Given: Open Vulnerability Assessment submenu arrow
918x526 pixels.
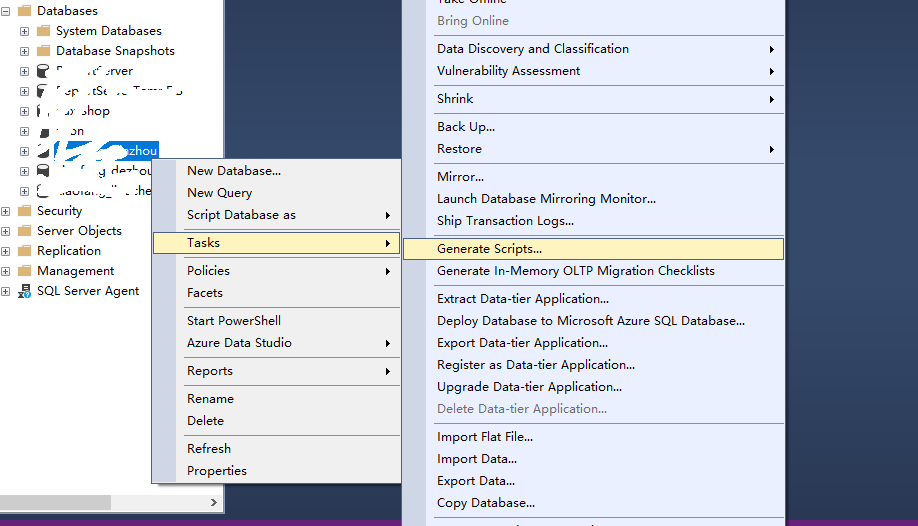Looking at the screenshot, I should [772, 71].
